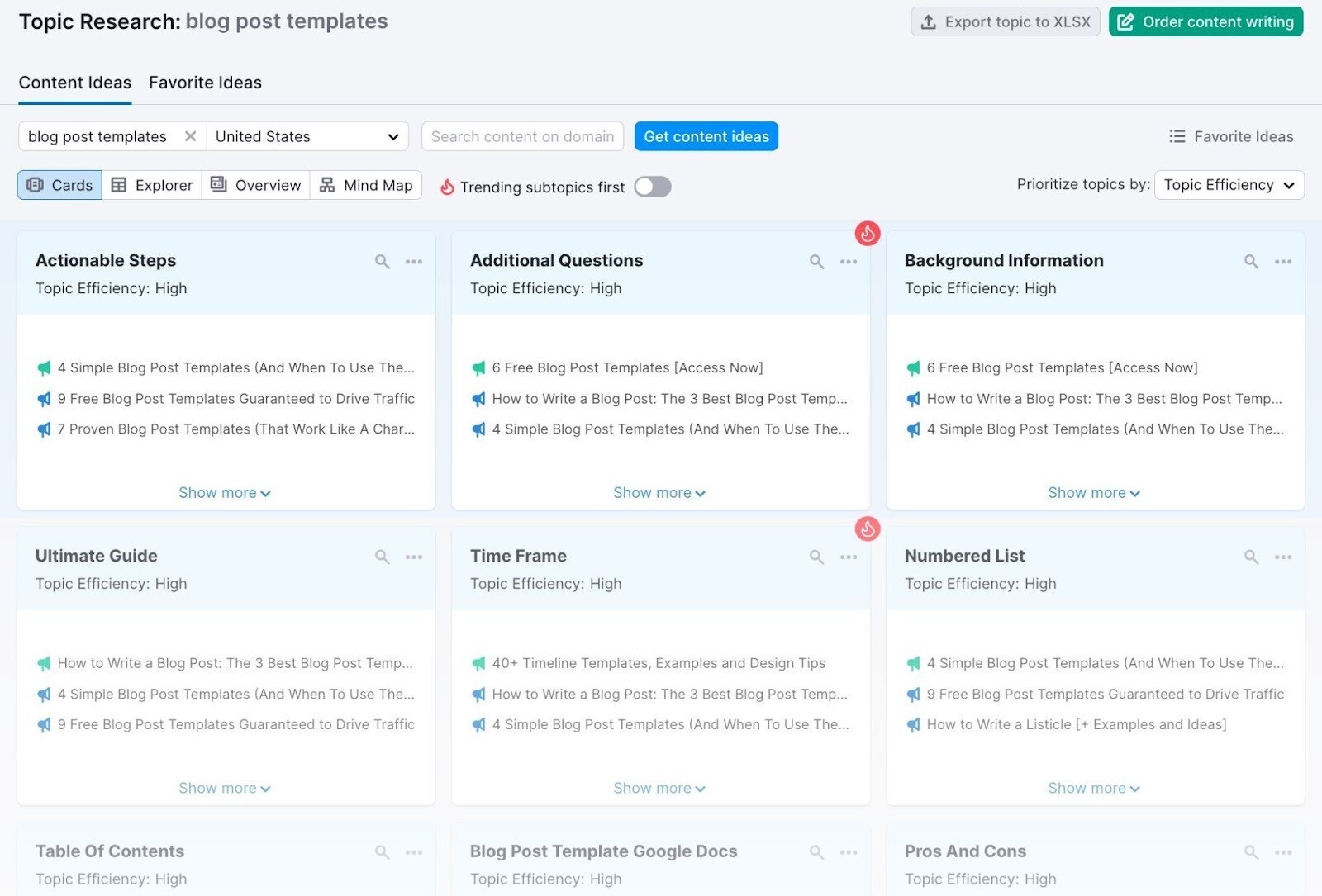The width and height of the screenshot is (1322, 896).
Task: Click the magnifier icon on Actionable Steps card
Action: pyautogui.click(x=382, y=261)
